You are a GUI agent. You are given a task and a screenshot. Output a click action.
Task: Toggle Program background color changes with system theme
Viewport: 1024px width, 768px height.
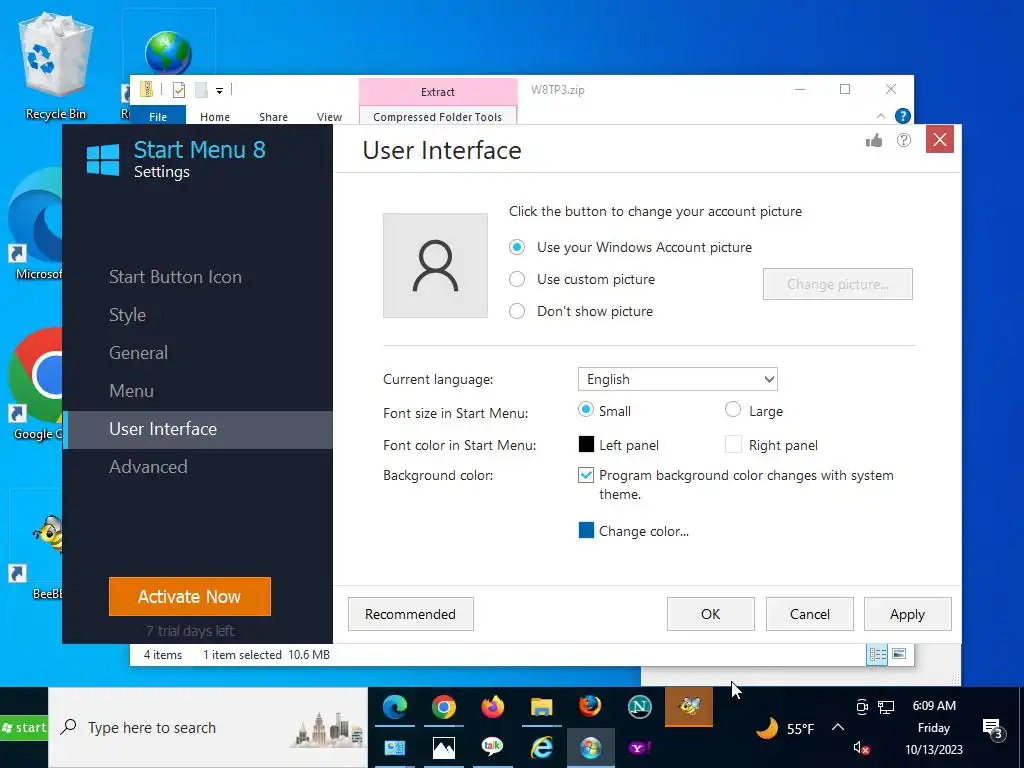pos(586,475)
